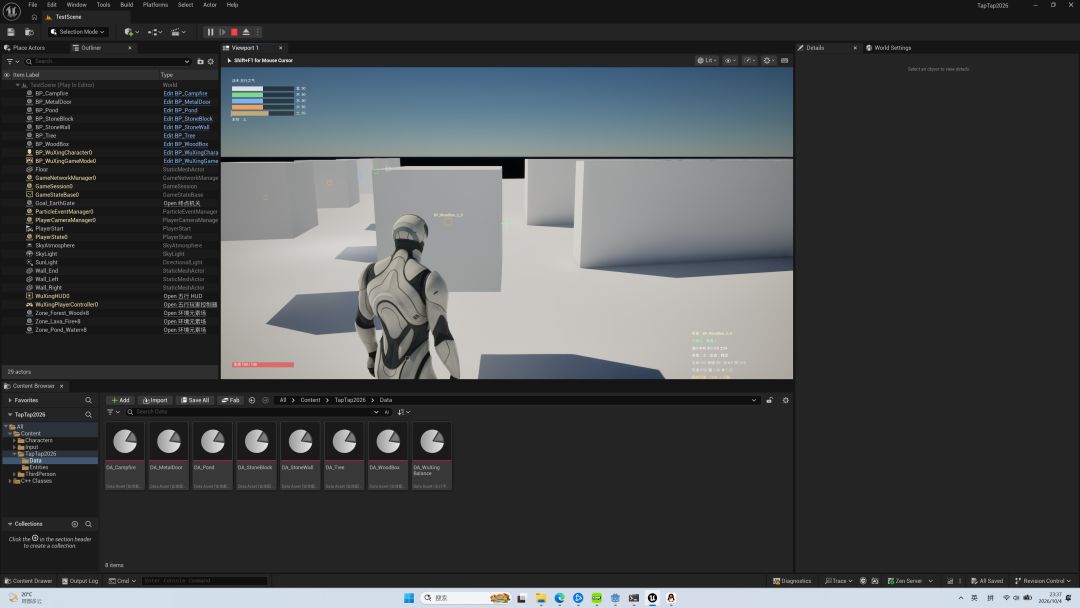The width and height of the screenshot is (1080, 608).
Task: Switch to the World Settings tab
Action: [889, 48]
